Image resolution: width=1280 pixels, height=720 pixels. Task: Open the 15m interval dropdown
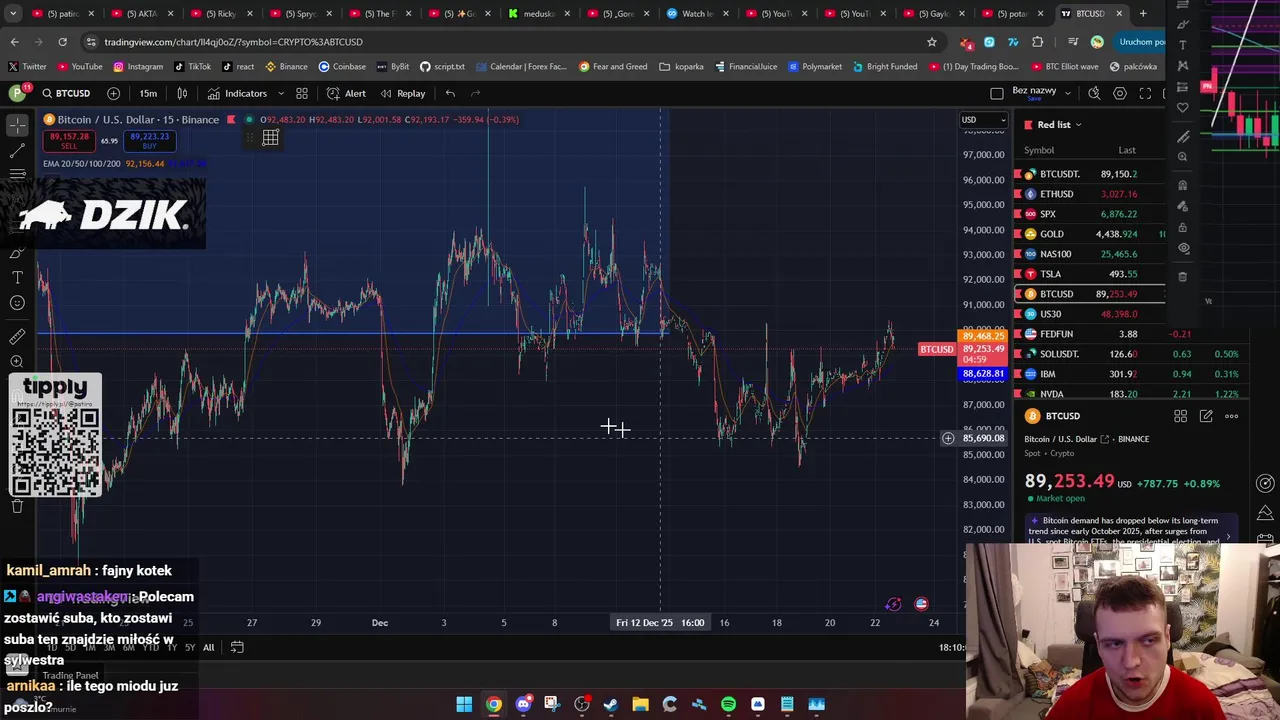148,93
